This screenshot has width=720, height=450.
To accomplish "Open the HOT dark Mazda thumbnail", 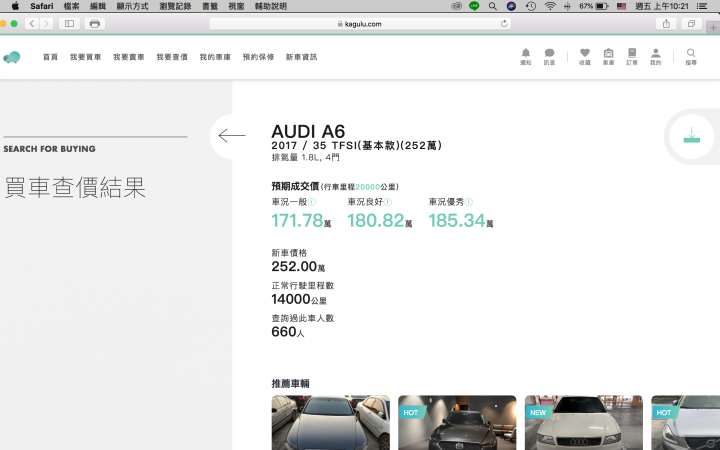I will click(457, 422).
